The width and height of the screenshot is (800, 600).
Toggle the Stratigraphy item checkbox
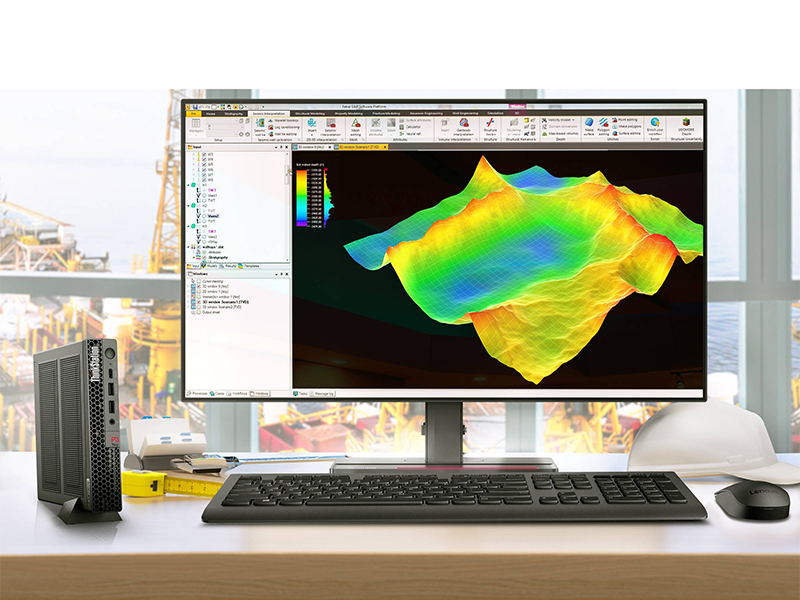(203, 258)
